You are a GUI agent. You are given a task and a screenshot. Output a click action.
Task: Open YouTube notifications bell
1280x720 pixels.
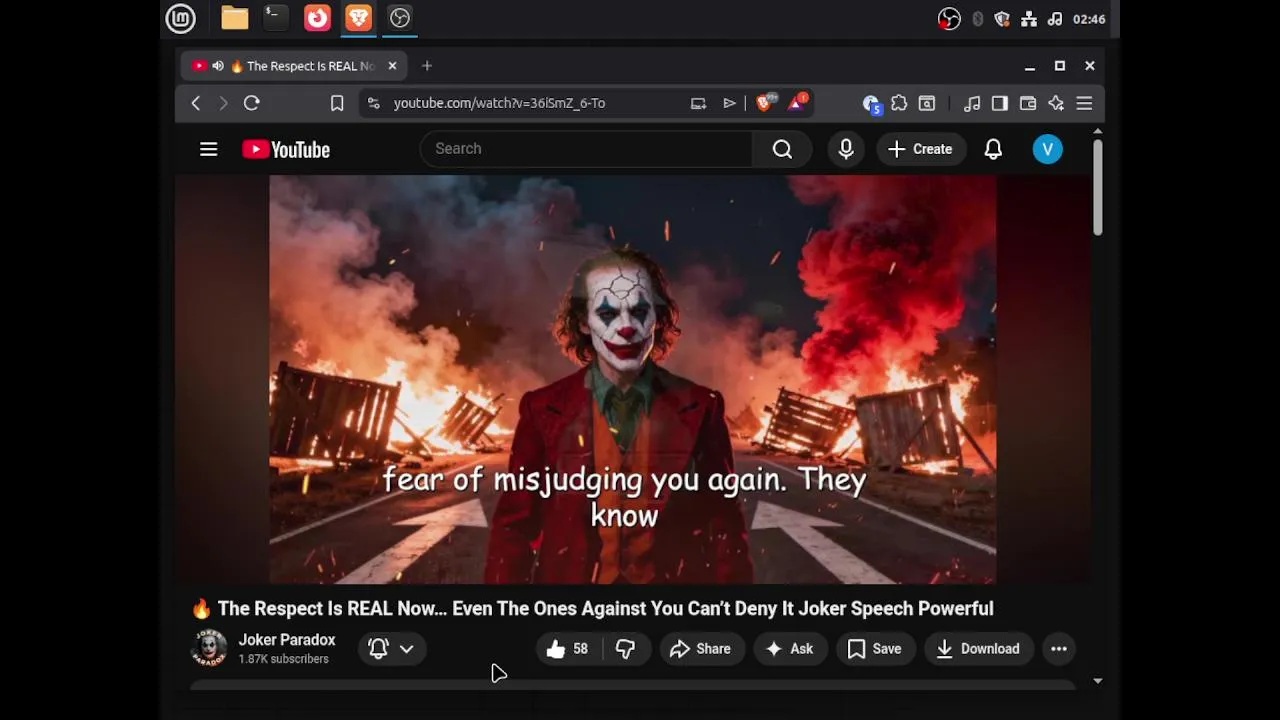coord(993,149)
